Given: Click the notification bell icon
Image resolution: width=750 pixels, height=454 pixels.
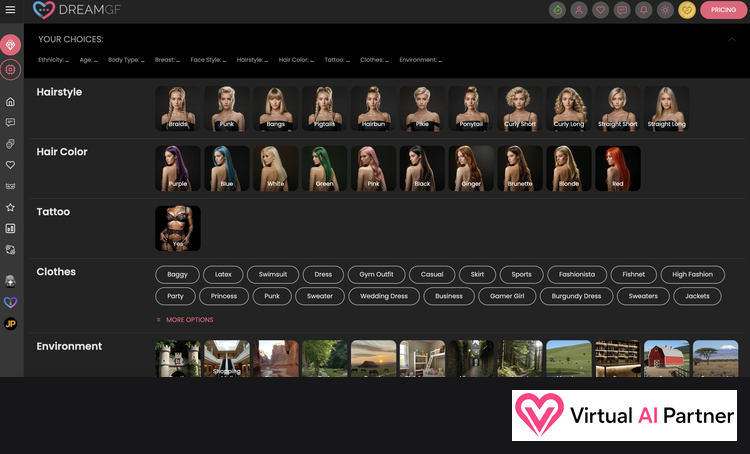Looking at the screenshot, I should click(x=643, y=10).
